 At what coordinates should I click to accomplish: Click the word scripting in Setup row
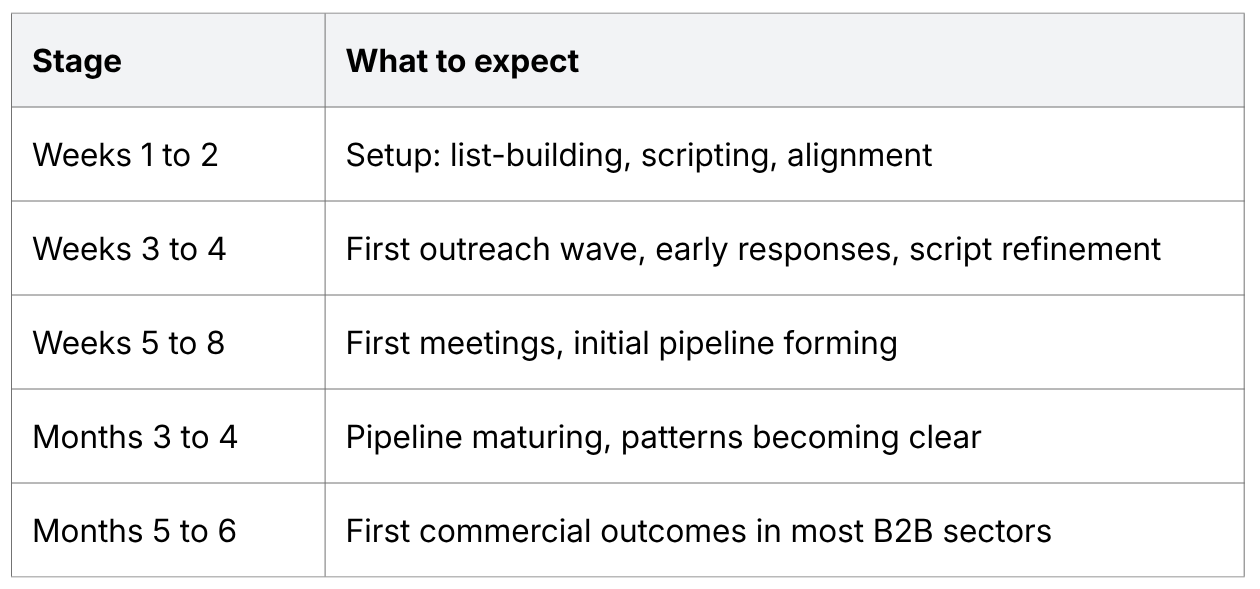(710, 156)
